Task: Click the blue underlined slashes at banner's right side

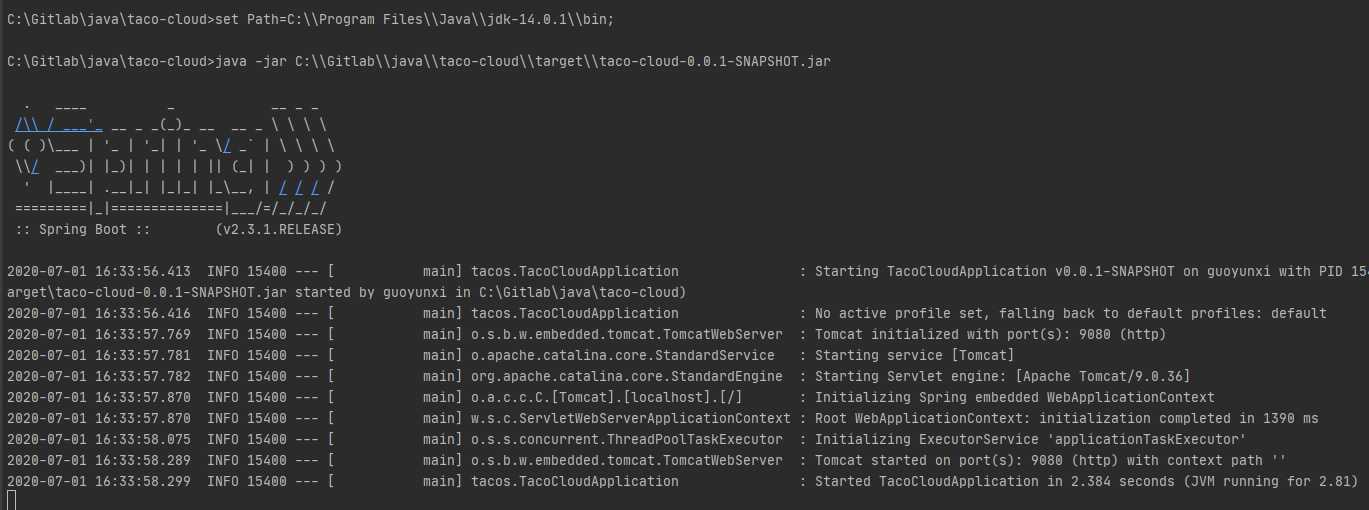Action: tap(299, 187)
